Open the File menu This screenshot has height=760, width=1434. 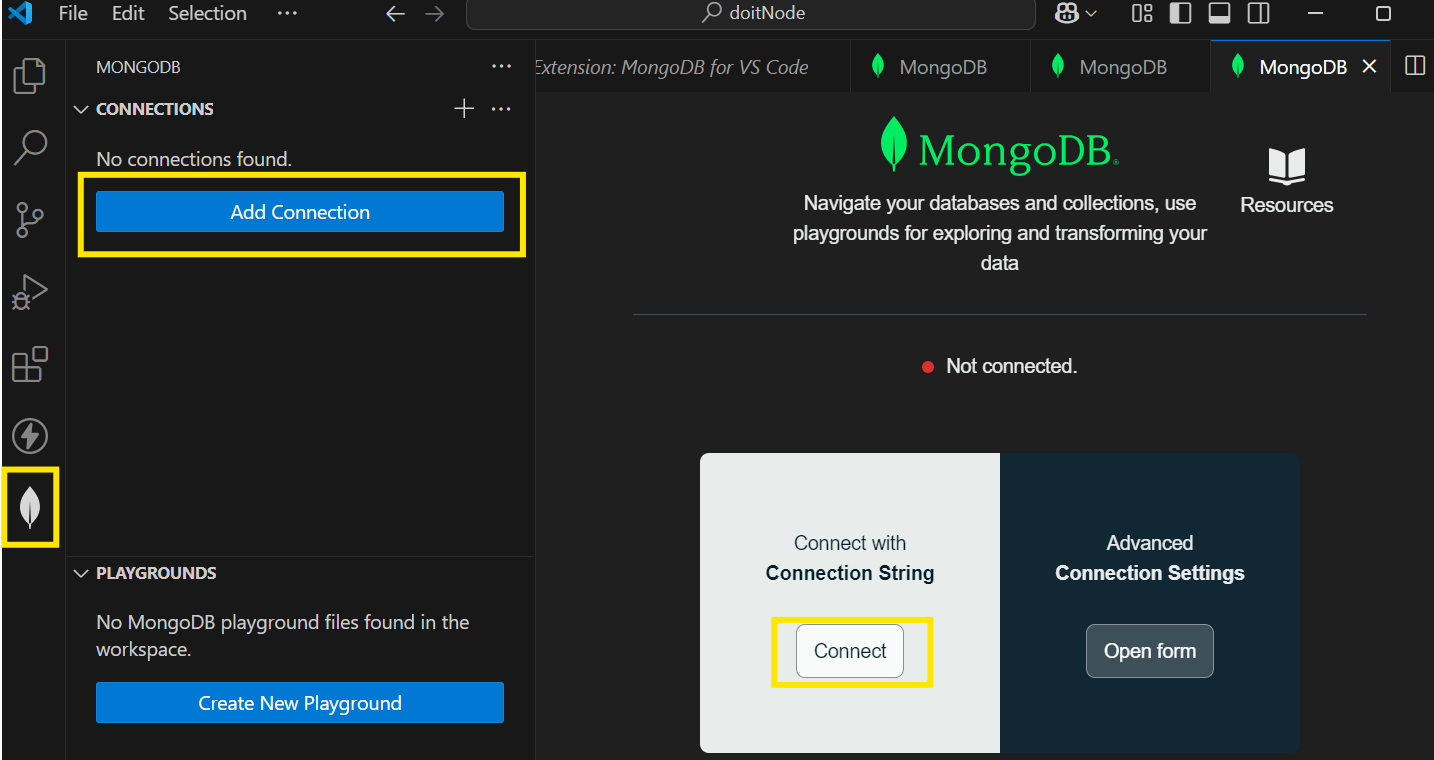pos(73,13)
